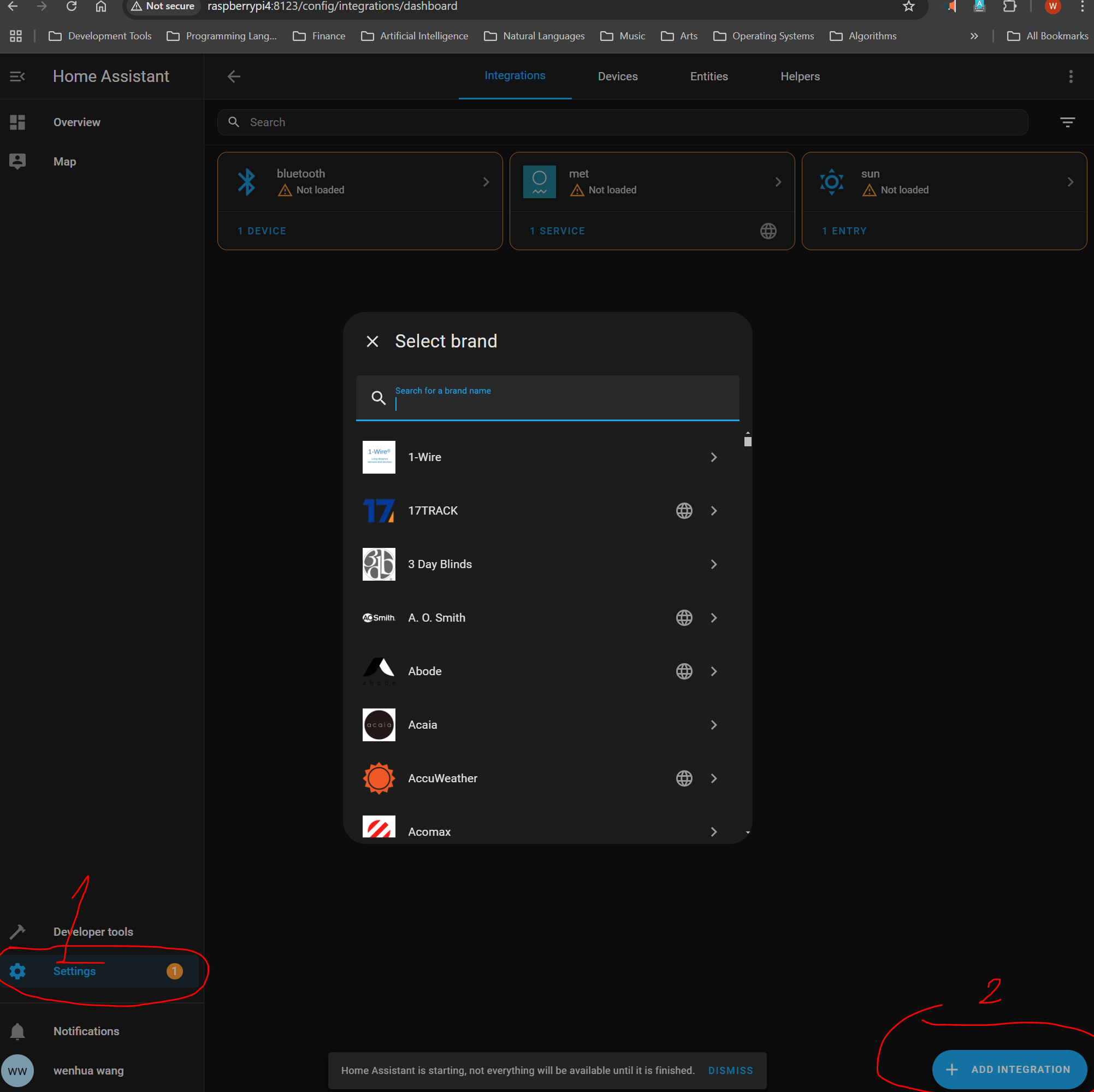
Task: Switch to the Integrations tab
Action: coord(515,76)
